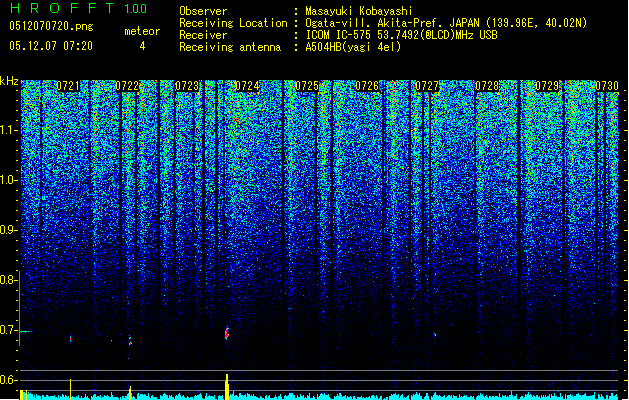Click the Receiving antenna field label
Screen dimensions: 629x400
click(230, 47)
